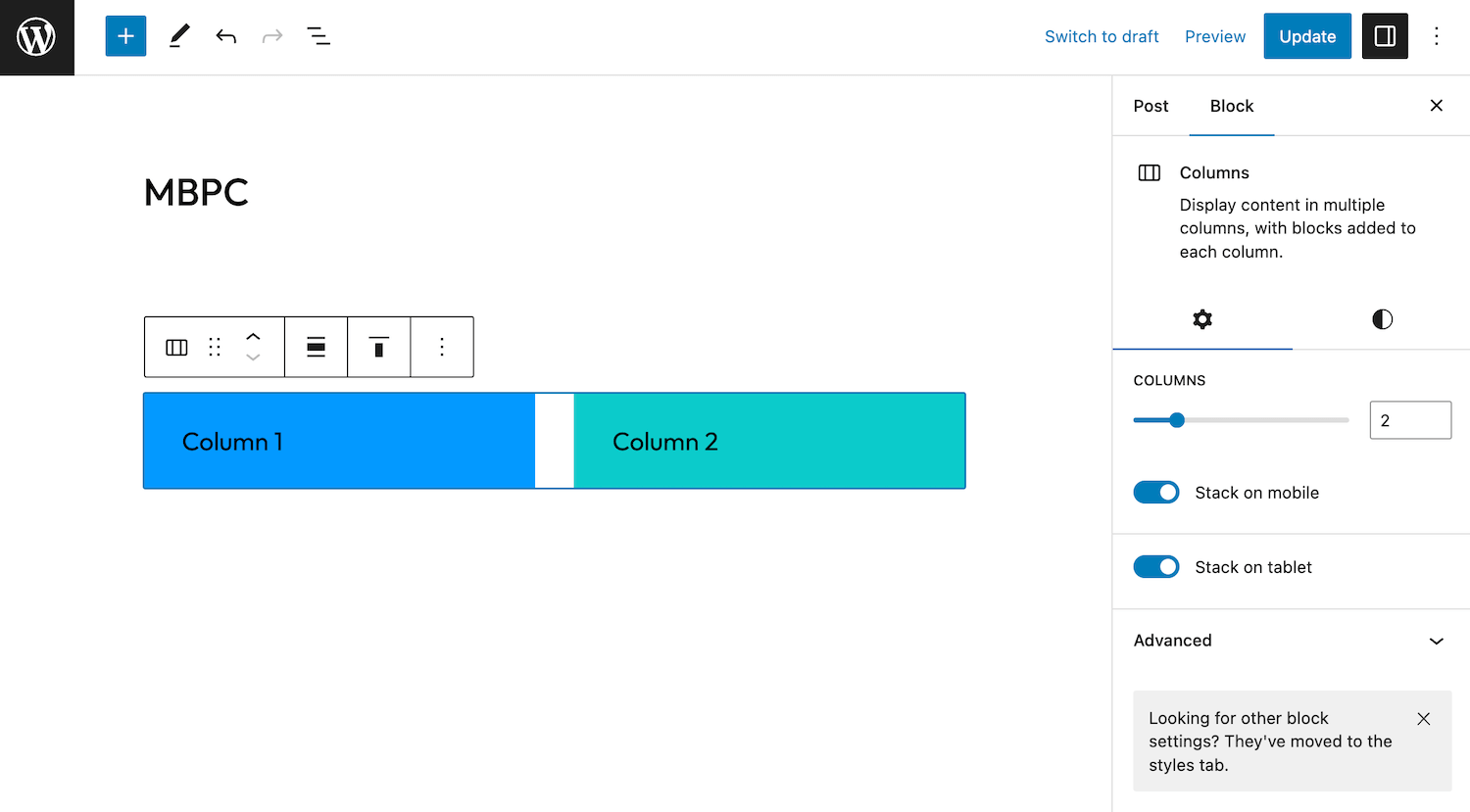Undo the last change
Screen dimensions: 1470x812
225,36
